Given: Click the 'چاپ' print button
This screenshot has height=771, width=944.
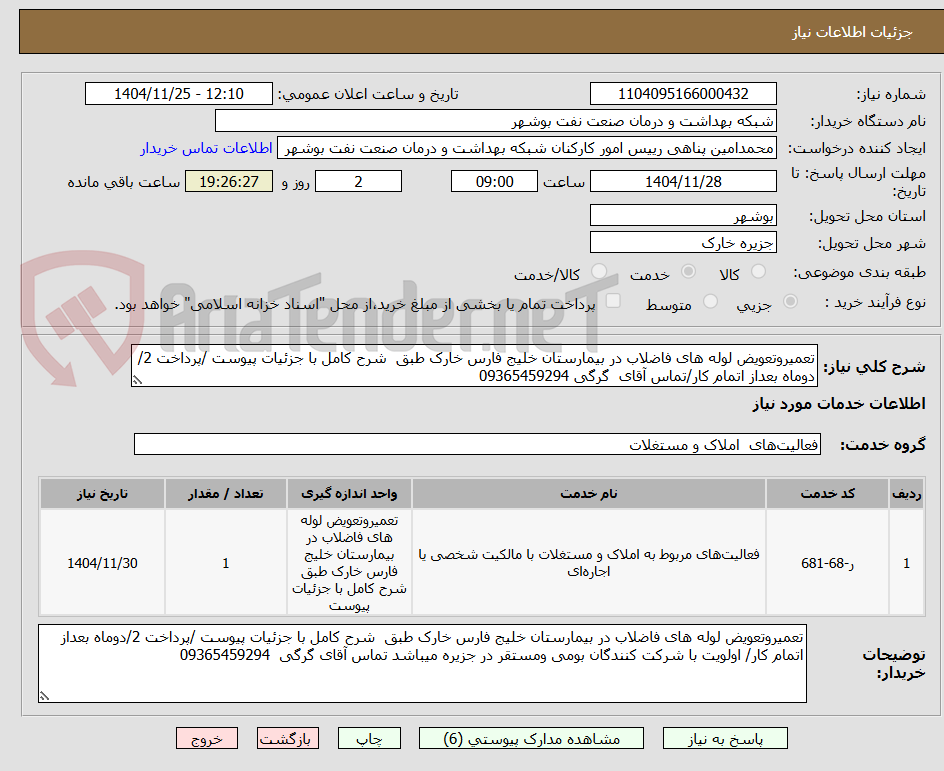Looking at the screenshot, I should (369, 738).
